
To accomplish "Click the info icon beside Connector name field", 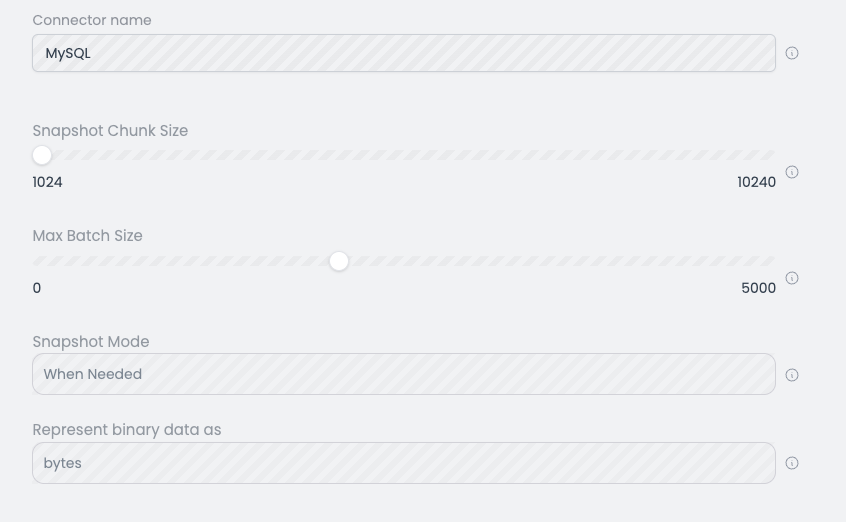I will point(792,53).
